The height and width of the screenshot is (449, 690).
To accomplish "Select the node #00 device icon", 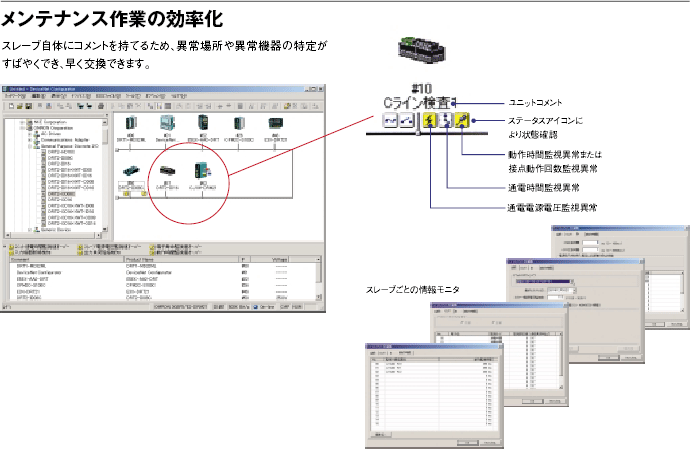I will pyautogui.click(x=131, y=123).
